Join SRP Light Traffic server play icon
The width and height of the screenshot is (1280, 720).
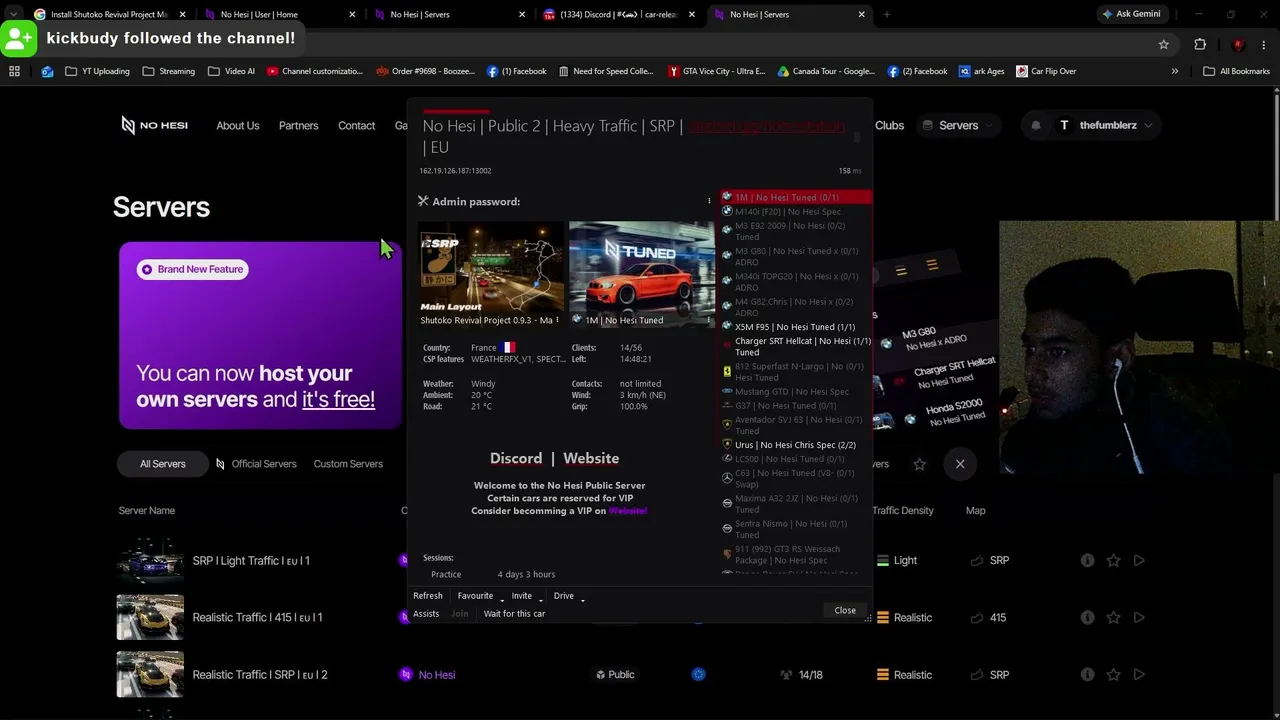1139,561
